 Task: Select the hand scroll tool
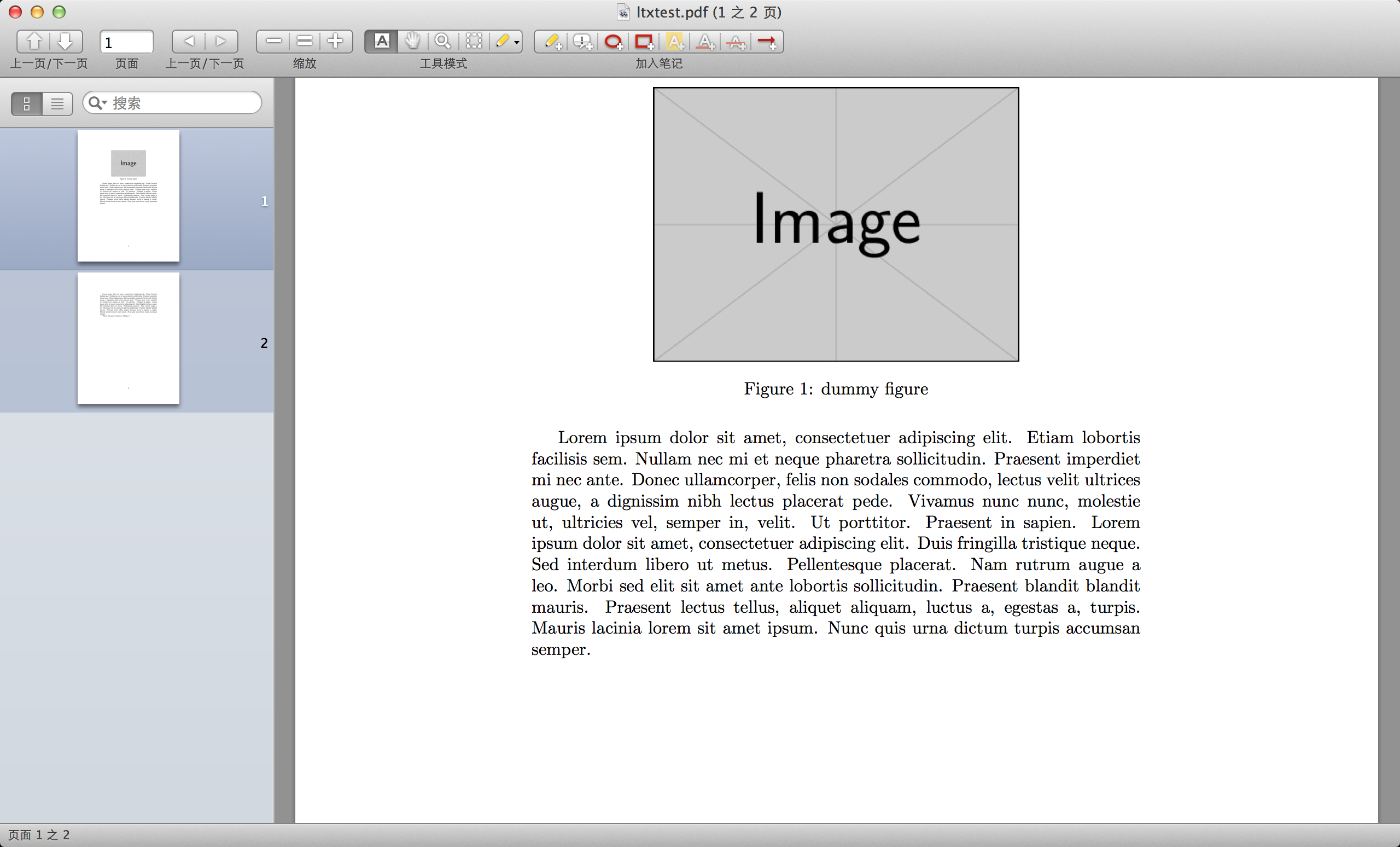click(x=412, y=41)
